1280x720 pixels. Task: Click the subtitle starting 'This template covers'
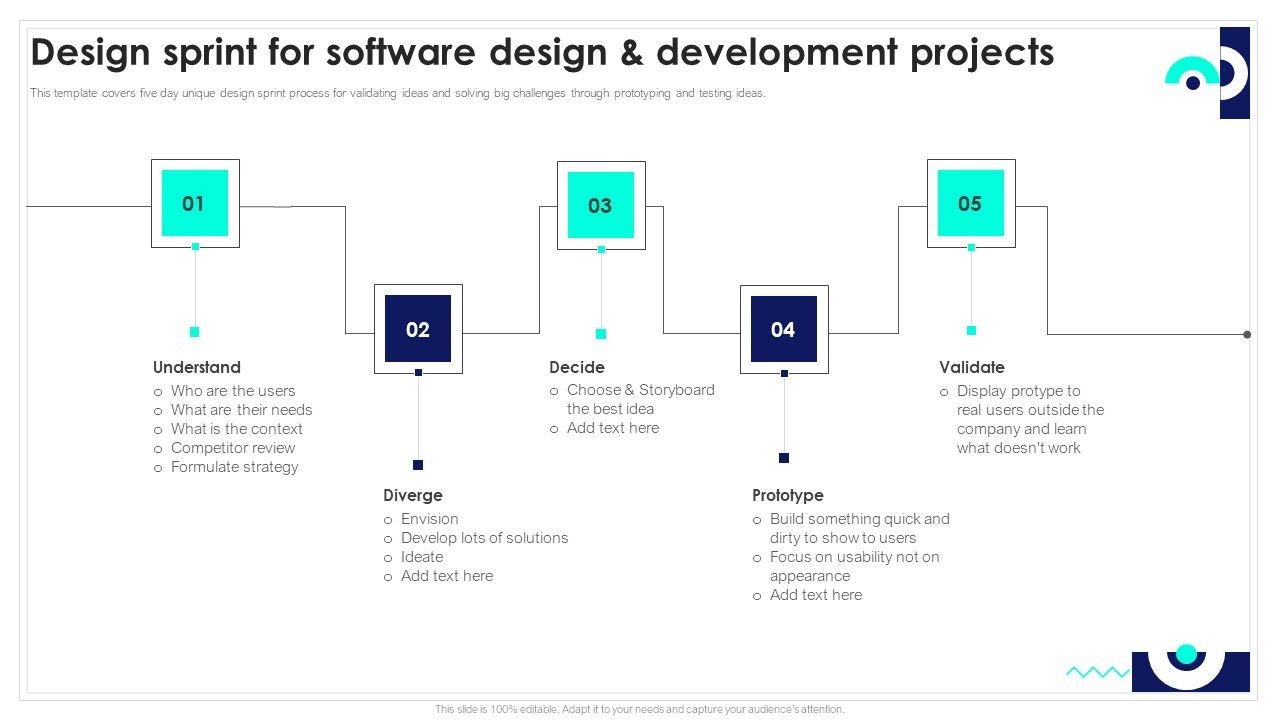(x=398, y=93)
